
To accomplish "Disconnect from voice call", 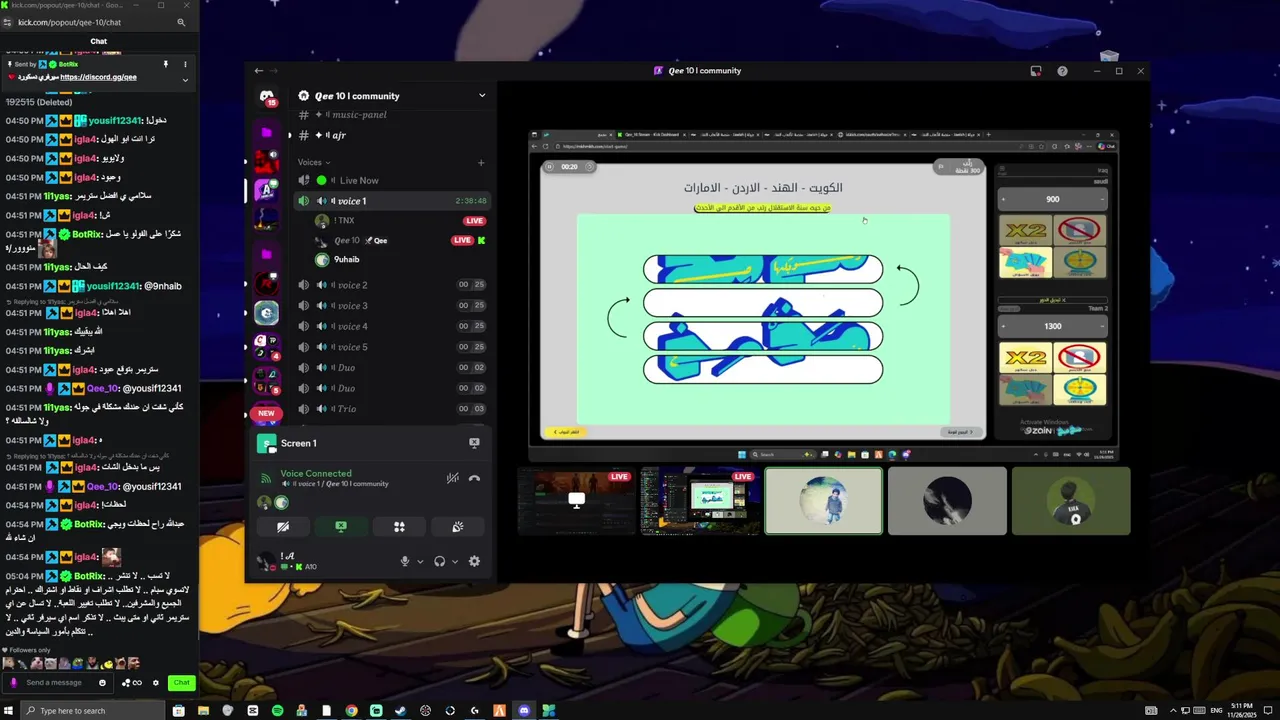I will pyautogui.click(x=474, y=479).
